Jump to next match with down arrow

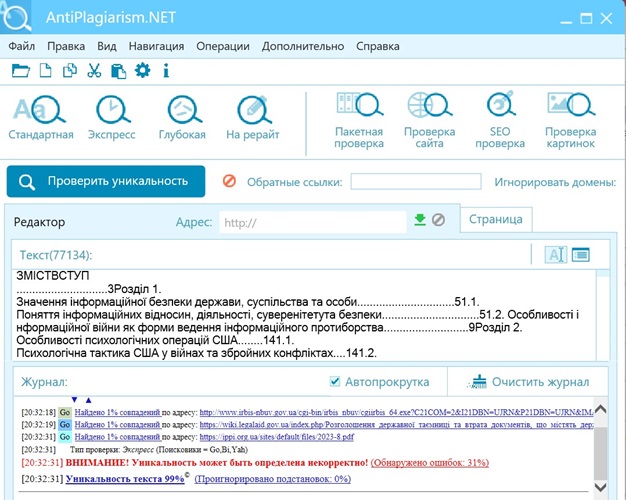coord(74,400)
